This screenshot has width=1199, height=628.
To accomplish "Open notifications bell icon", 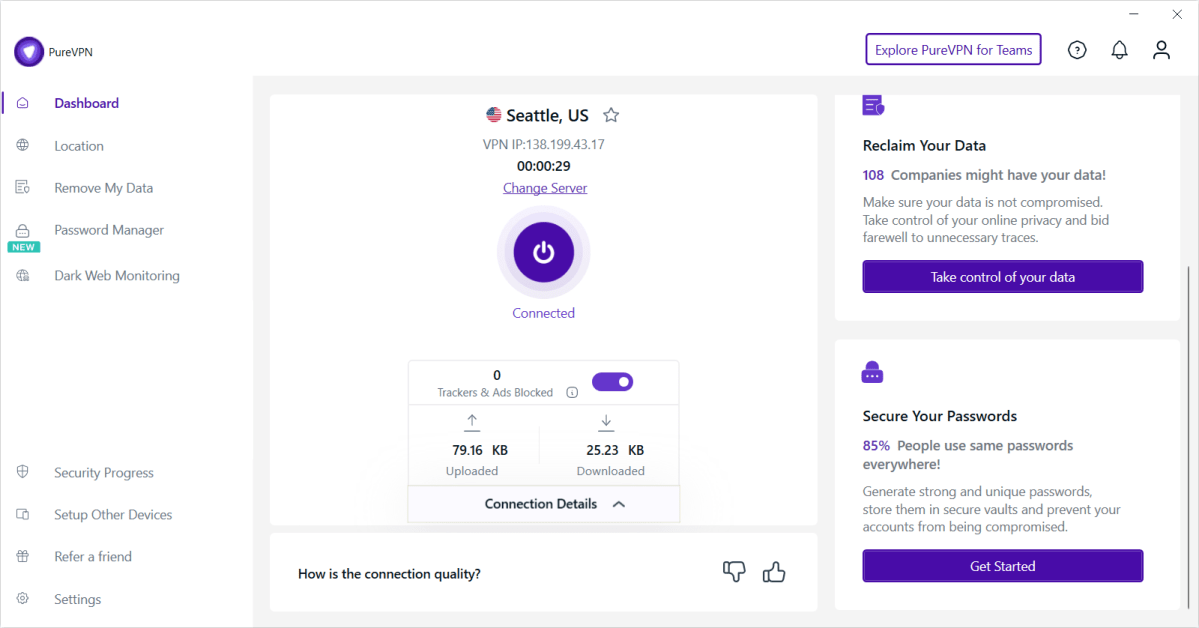I will [x=1119, y=50].
